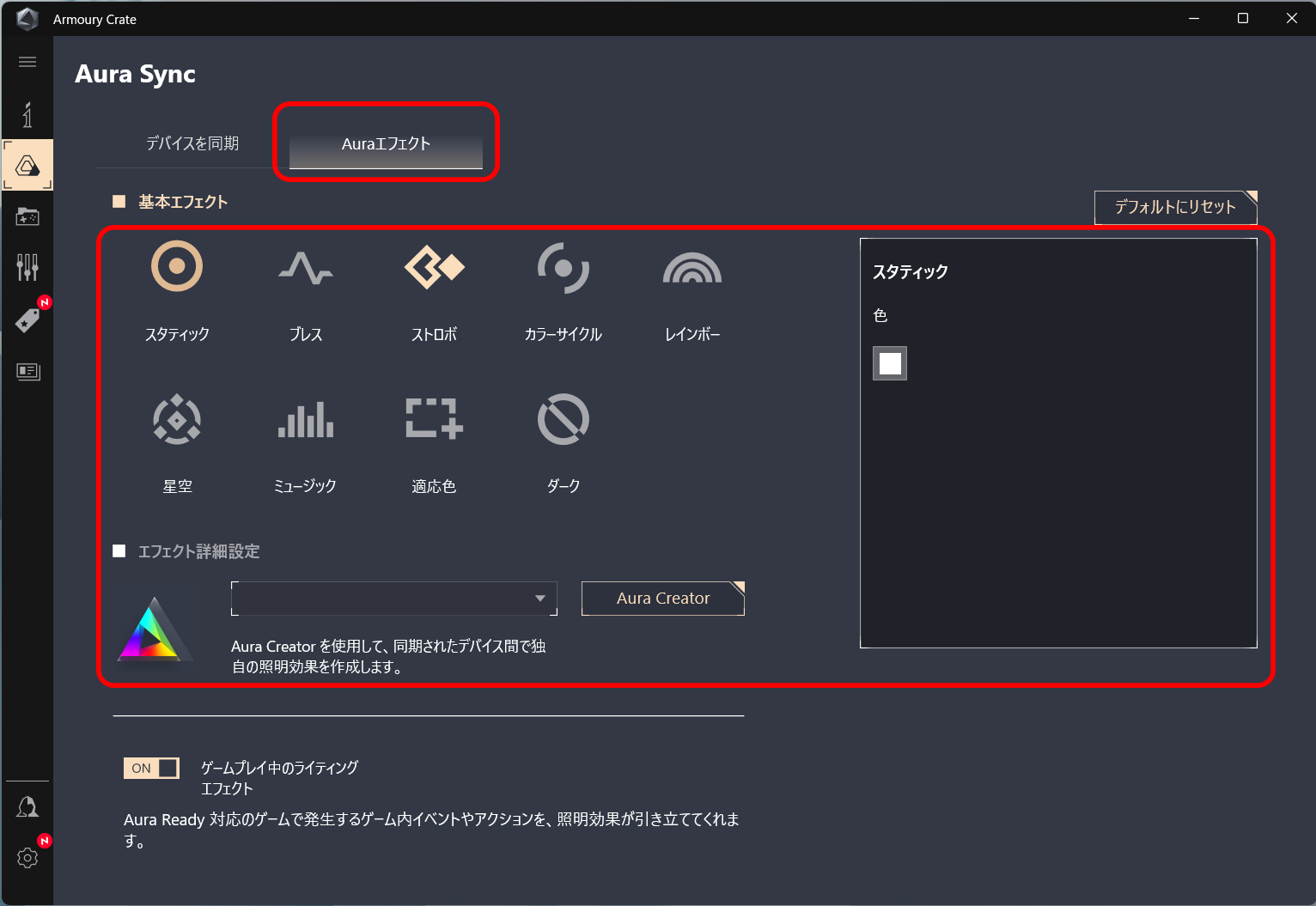Minimize the Armoury Crate window
1316x906 pixels.
pos(1193,18)
